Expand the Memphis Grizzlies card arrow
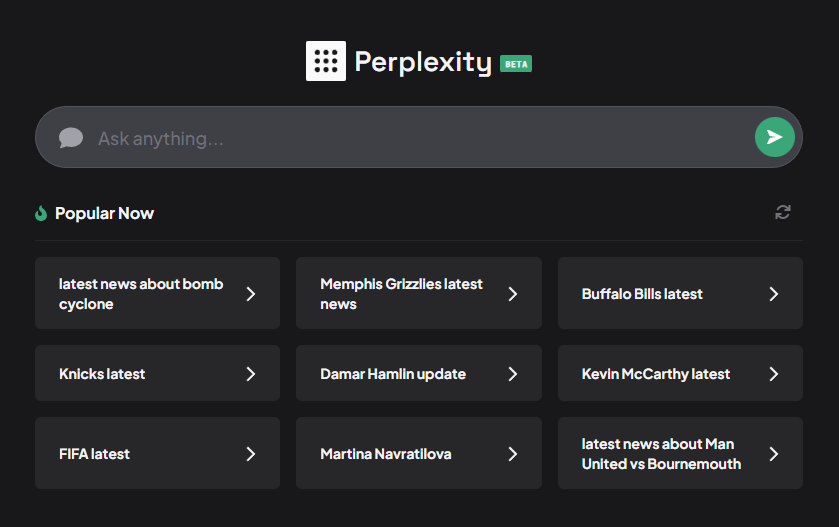 [x=513, y=294]
